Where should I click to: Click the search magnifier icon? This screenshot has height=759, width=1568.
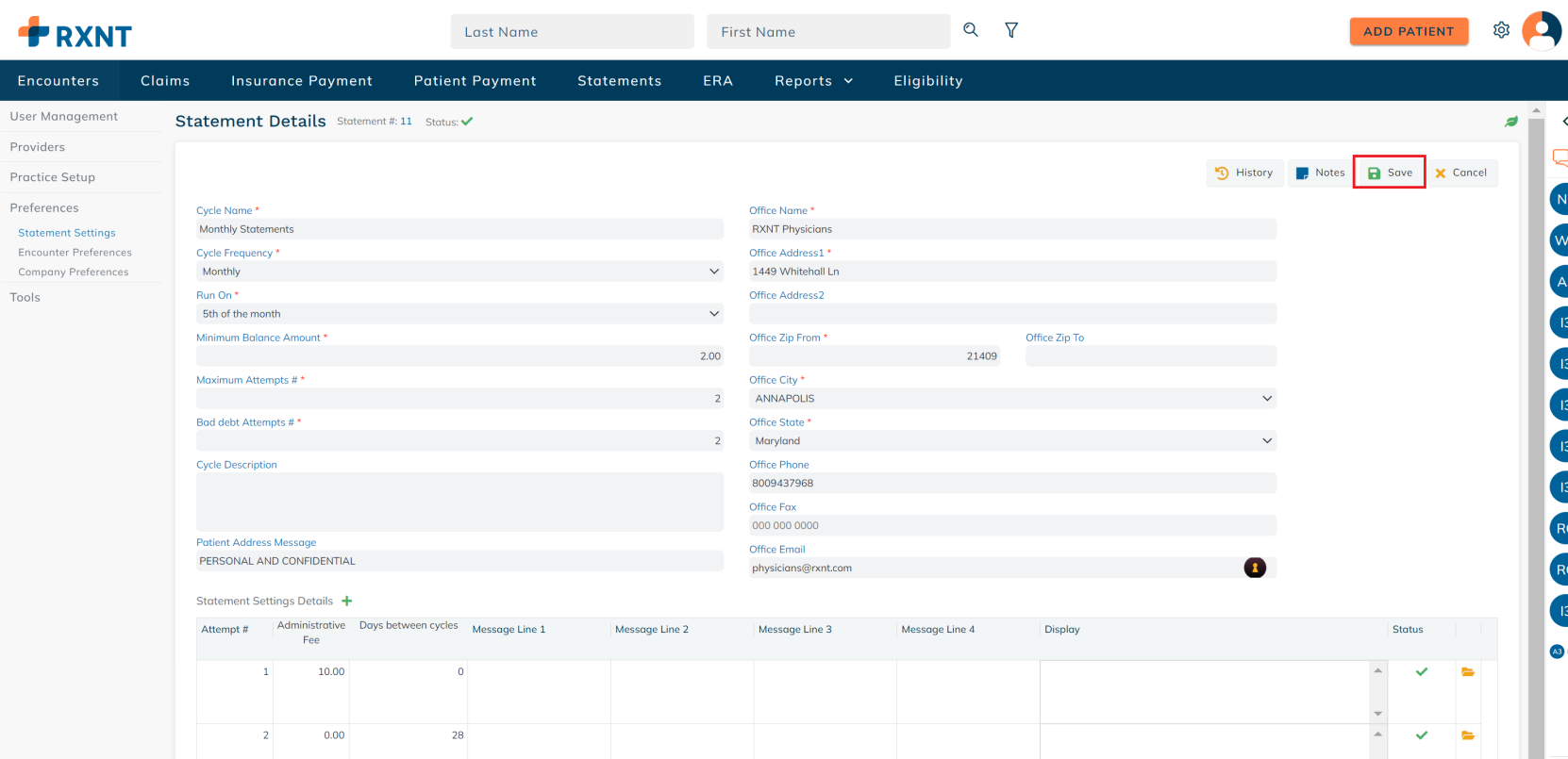[x=970, y=30]
